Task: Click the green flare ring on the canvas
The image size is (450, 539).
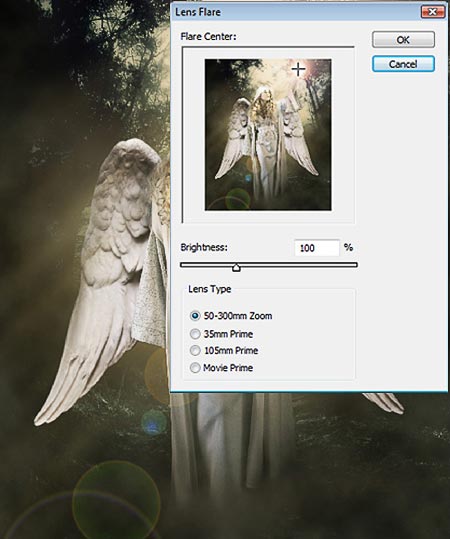Action: point(116,504)
